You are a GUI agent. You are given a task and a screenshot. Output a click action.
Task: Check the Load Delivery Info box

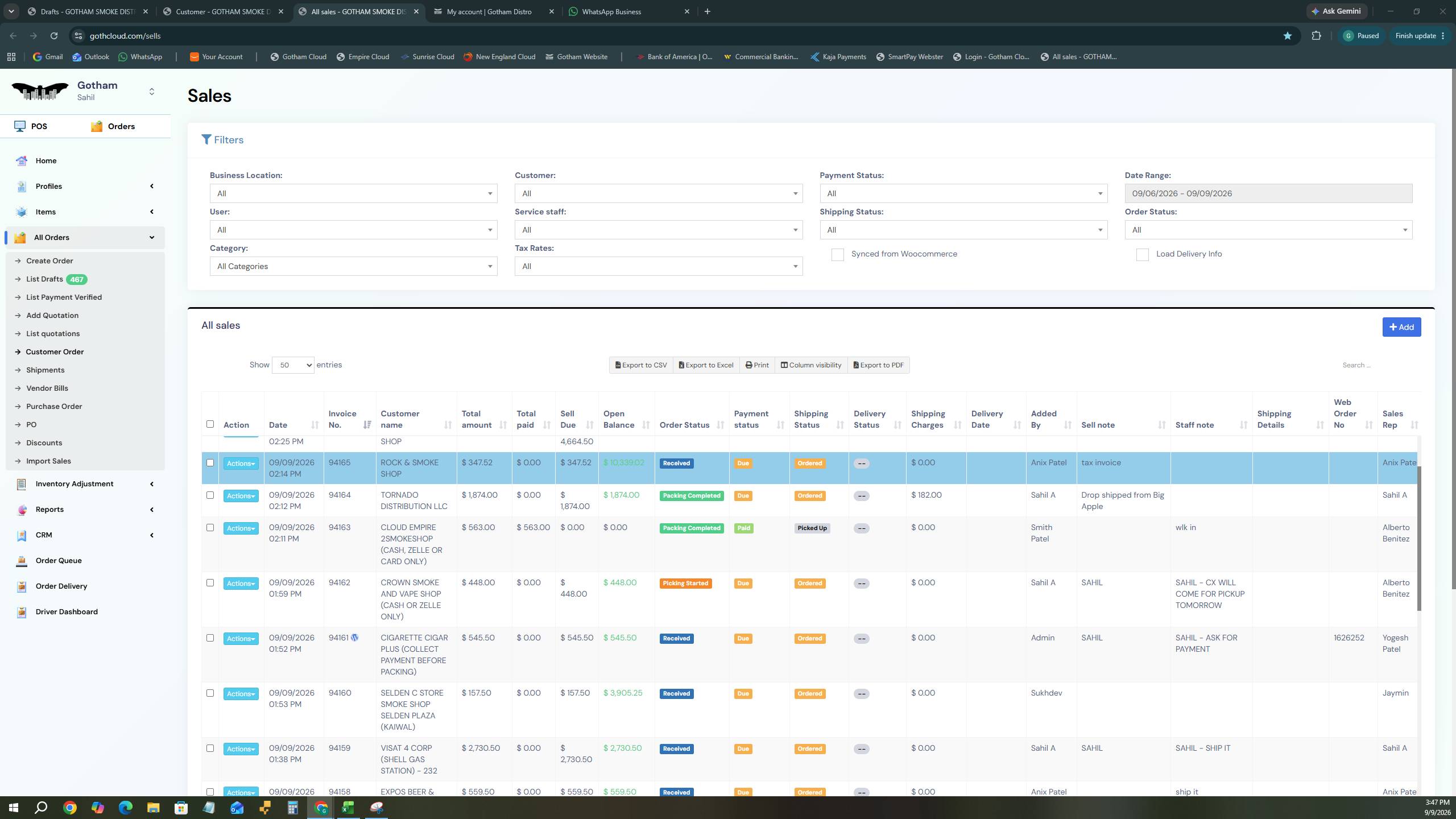click(1142, 255)
